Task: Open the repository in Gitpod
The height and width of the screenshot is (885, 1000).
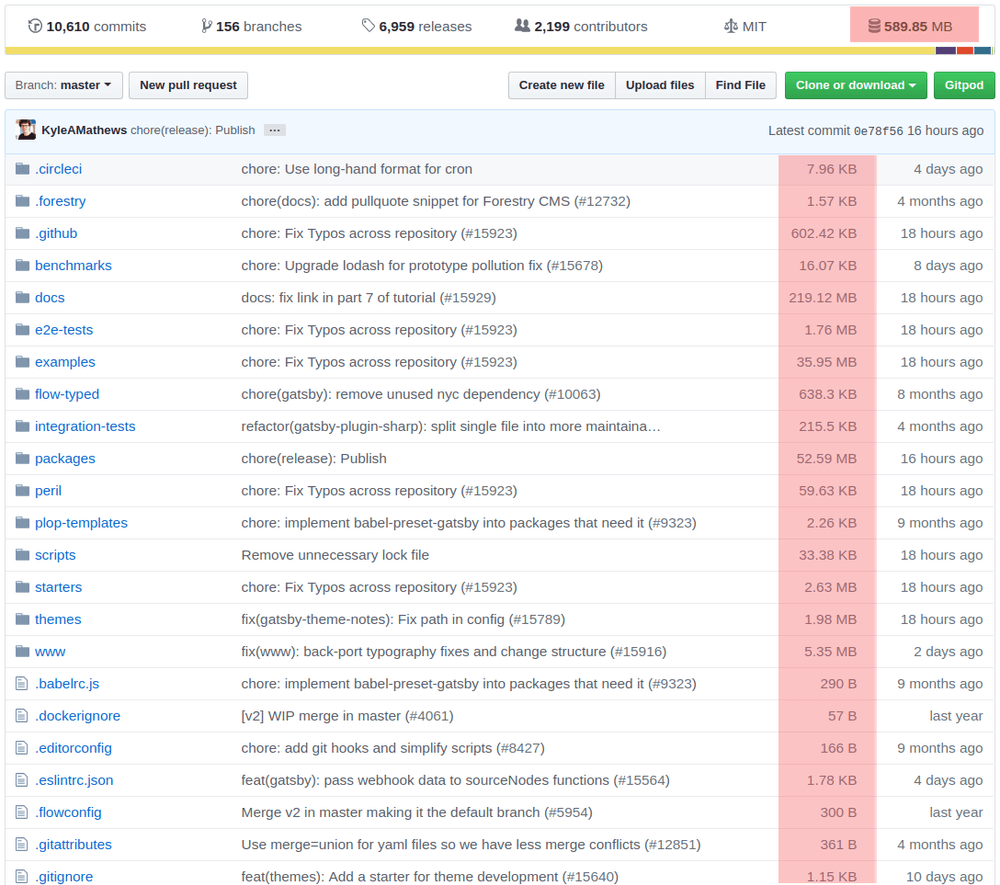Action: 964,85
